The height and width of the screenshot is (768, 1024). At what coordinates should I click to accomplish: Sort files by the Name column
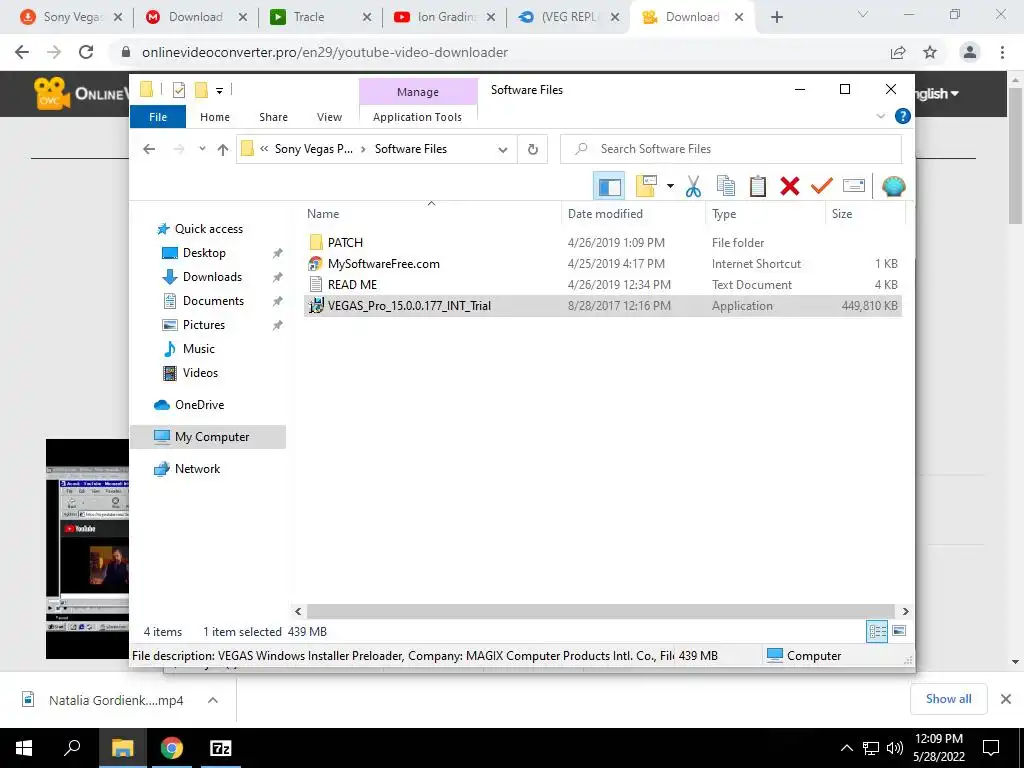click(x=431, y=214)
